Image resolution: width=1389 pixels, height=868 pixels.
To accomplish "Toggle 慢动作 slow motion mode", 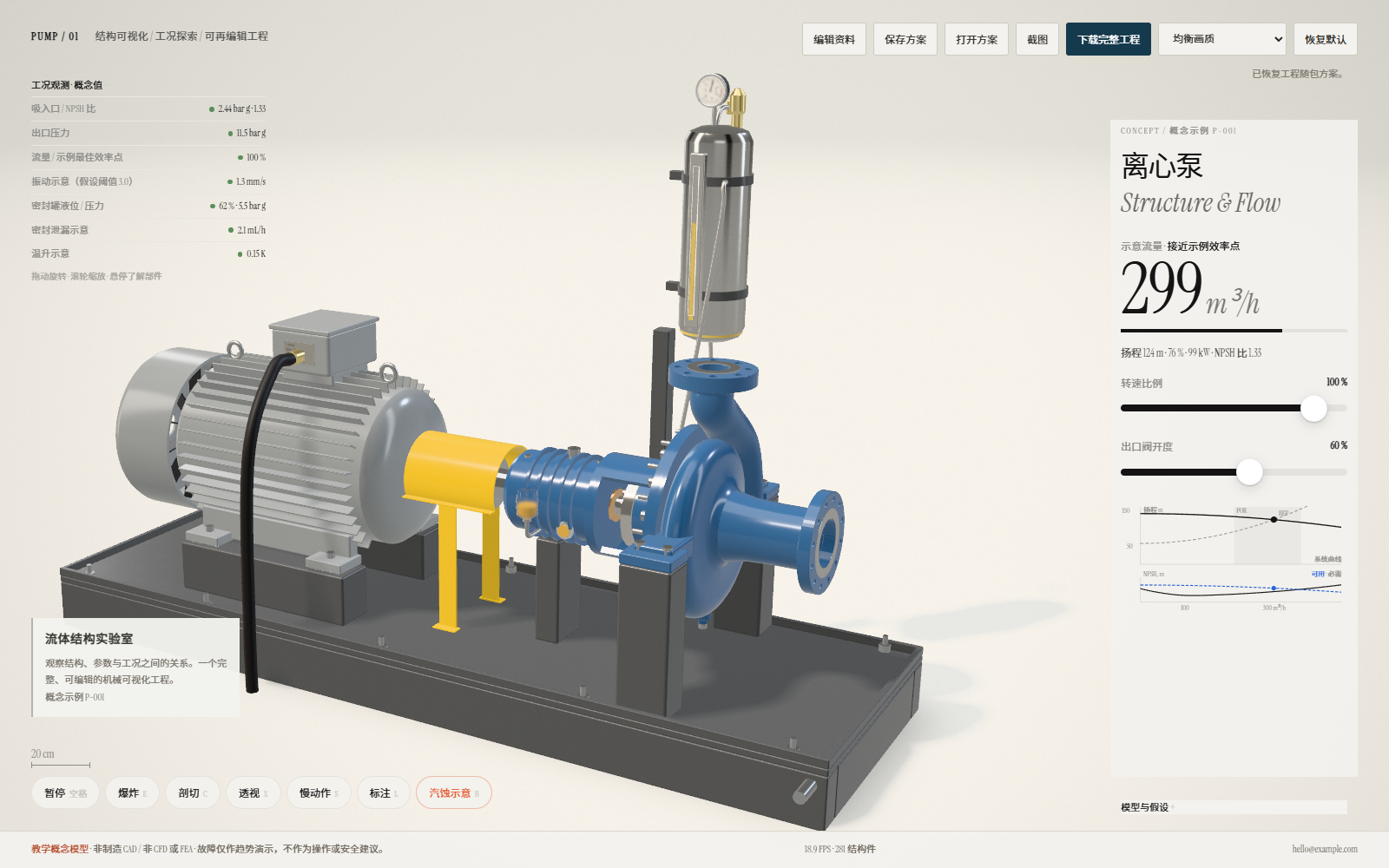I will pyautogui.click(x=319, y=792).
